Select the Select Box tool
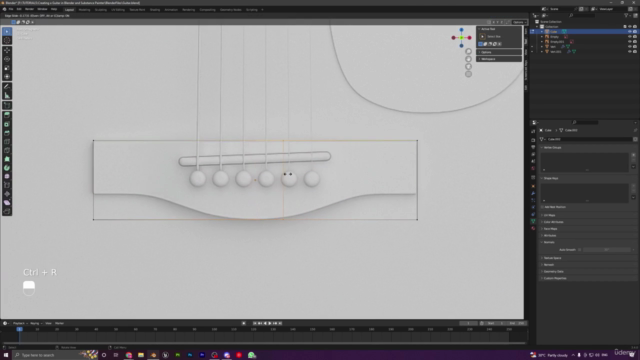 (x=7, y=31)
